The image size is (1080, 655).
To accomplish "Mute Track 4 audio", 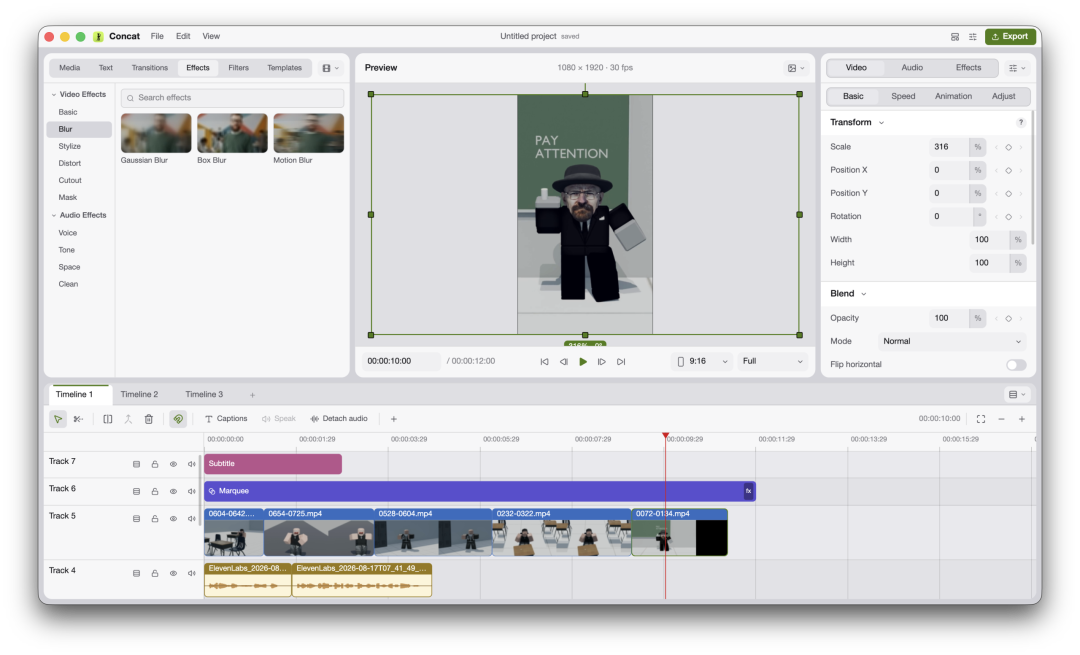I will click(x=191, y=573).
